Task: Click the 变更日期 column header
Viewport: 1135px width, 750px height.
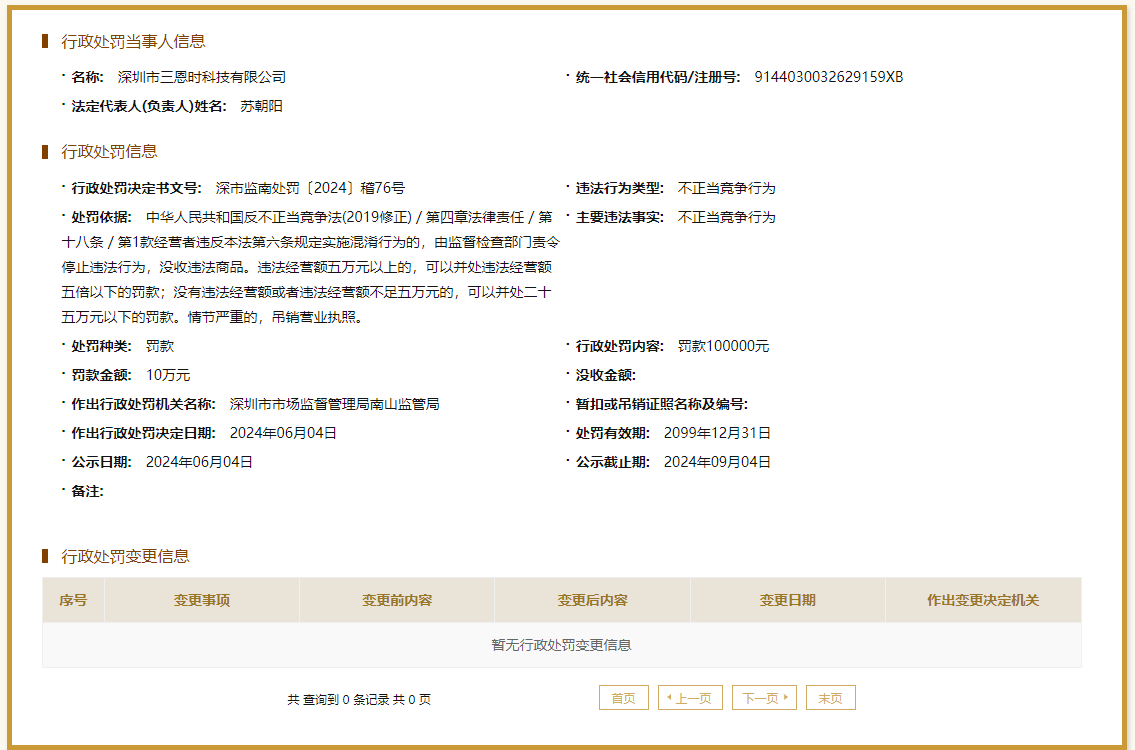Action: [x=787, y=600]
